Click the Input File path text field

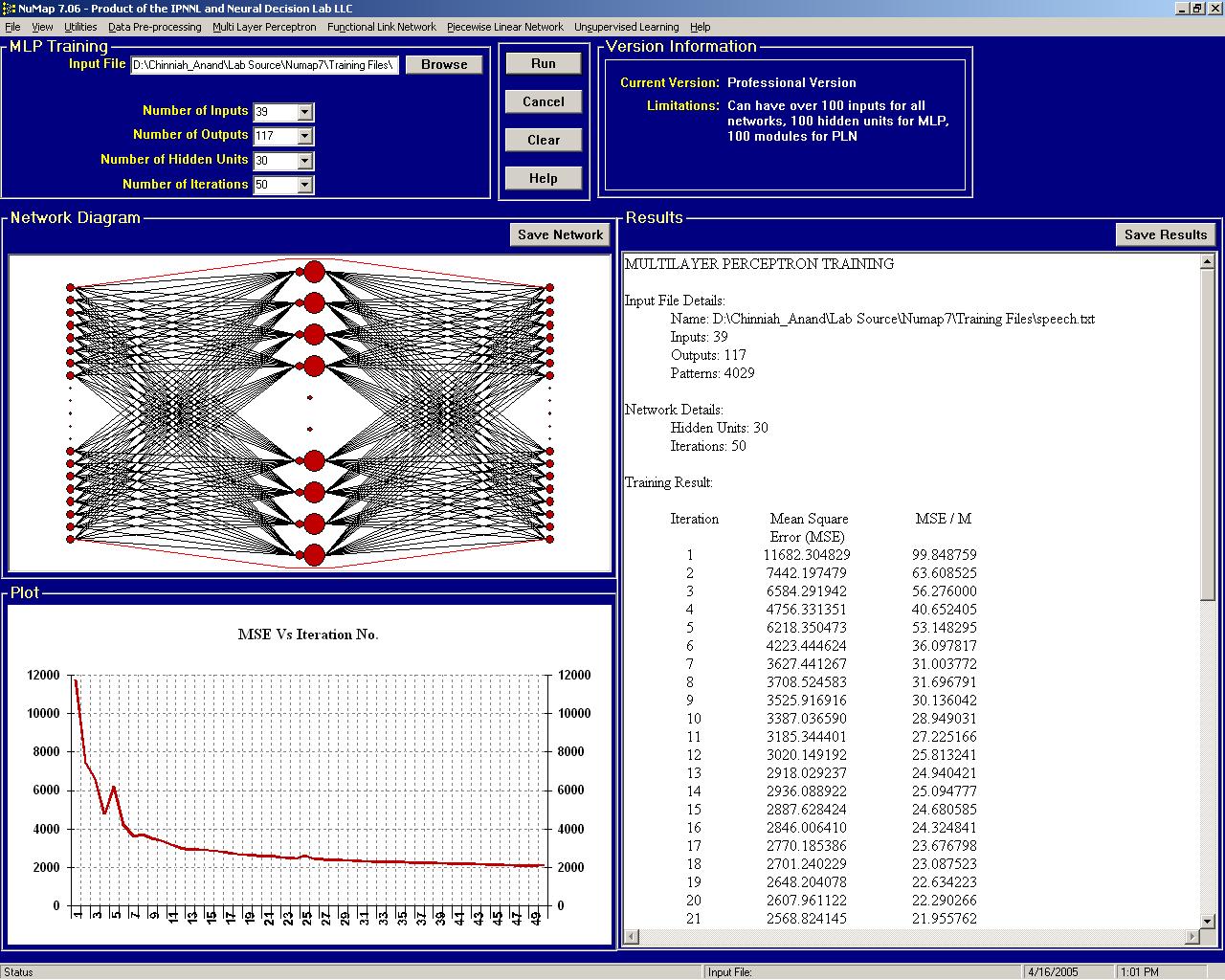click(x=263, y=64)
